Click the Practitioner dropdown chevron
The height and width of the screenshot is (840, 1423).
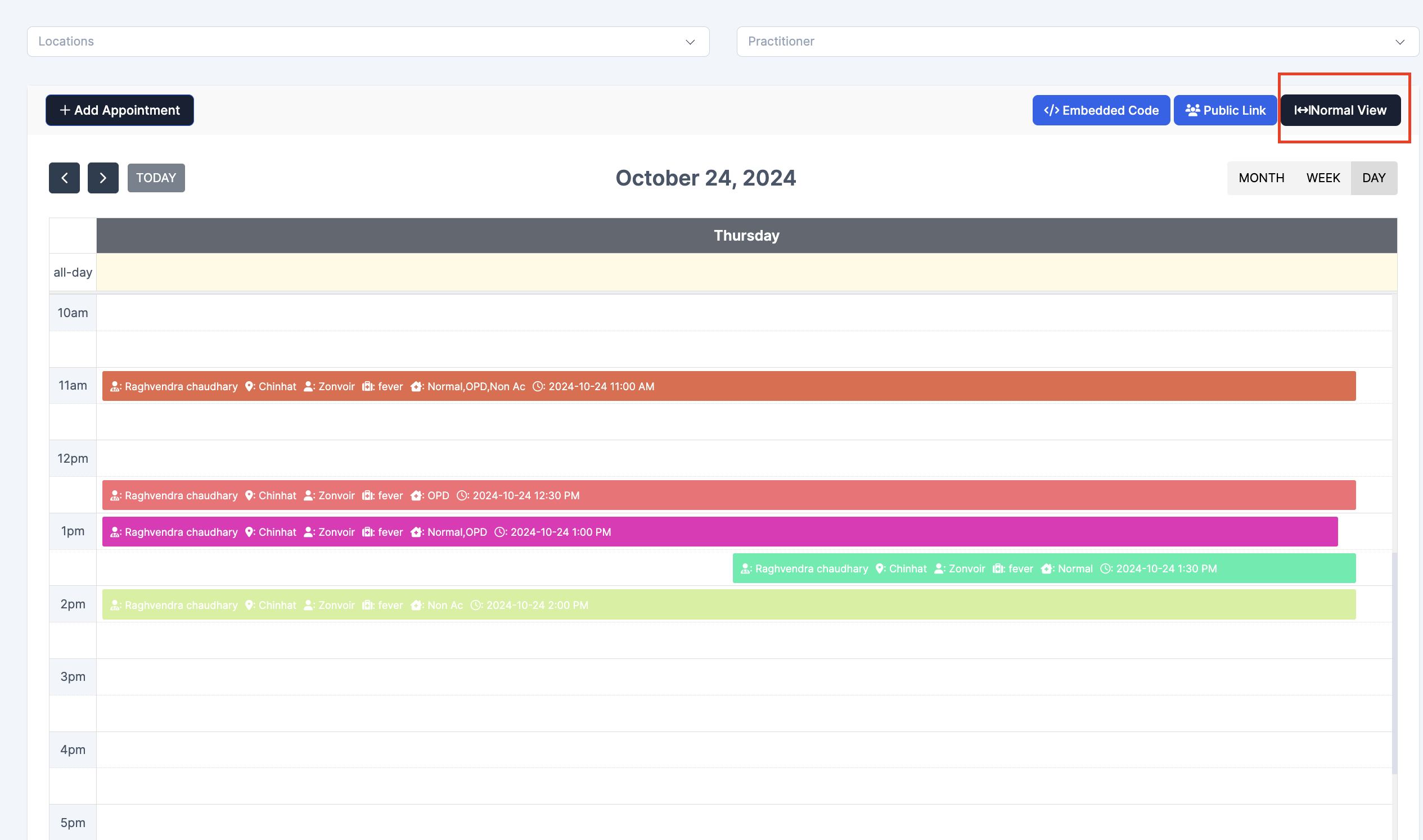click(x=1400, y=43)
